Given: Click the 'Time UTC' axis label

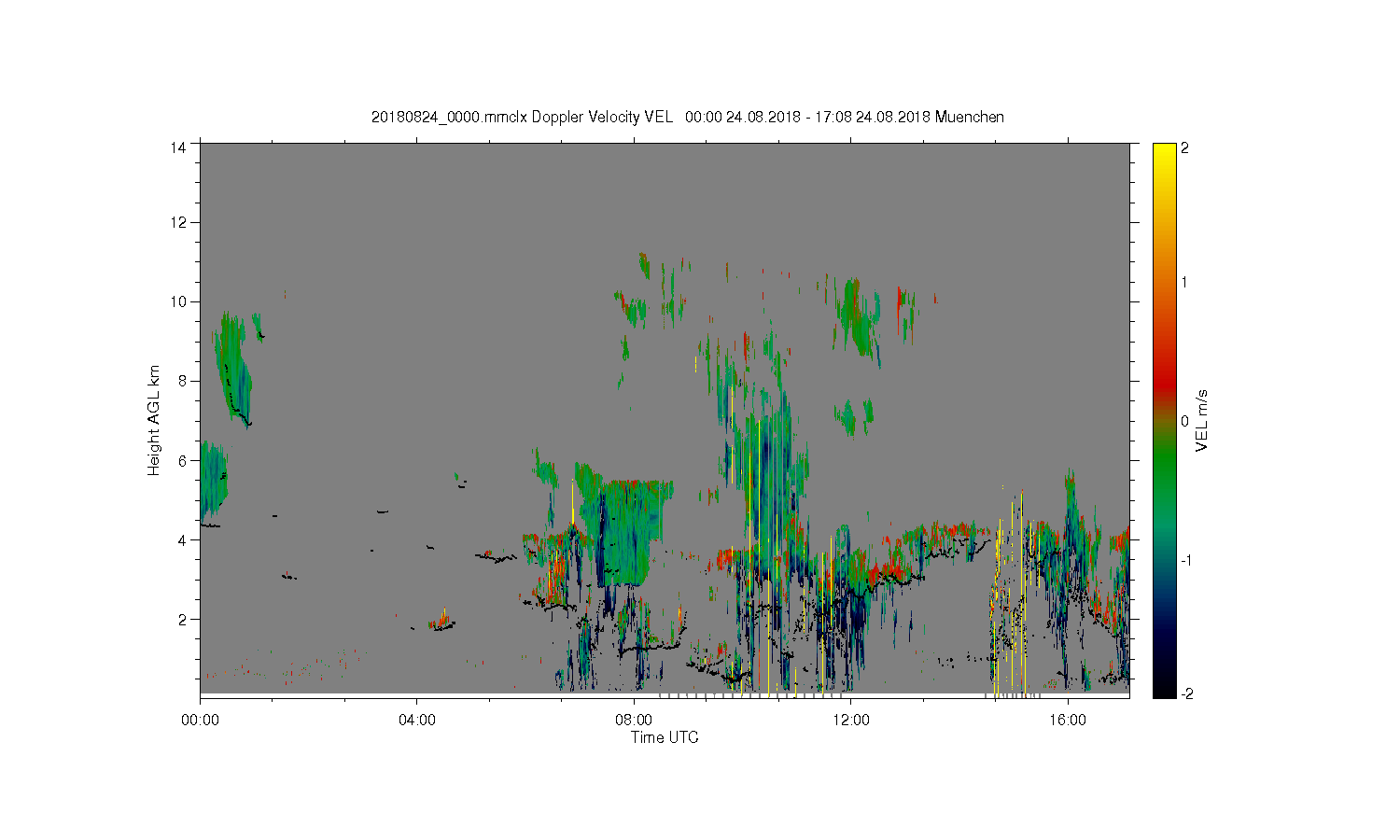Looking at the screenshot, I should click(665, 737).
